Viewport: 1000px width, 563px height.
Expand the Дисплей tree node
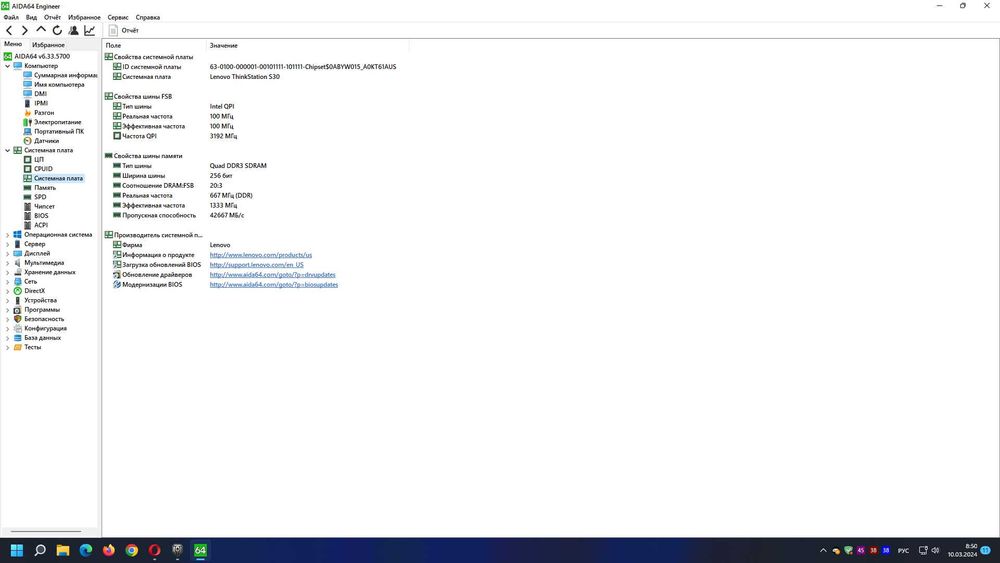pyautogui.click(x=8, y=253)
